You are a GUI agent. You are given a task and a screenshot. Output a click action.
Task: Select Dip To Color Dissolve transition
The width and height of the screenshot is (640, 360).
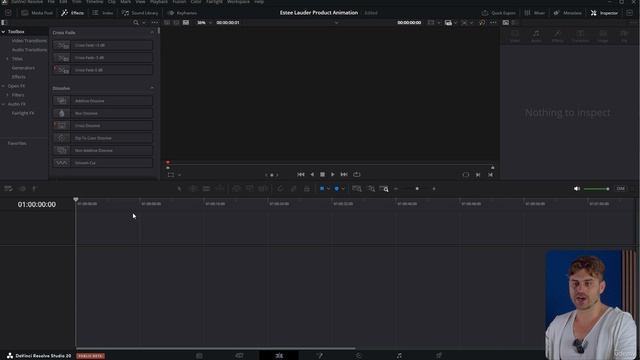[102, 138]
